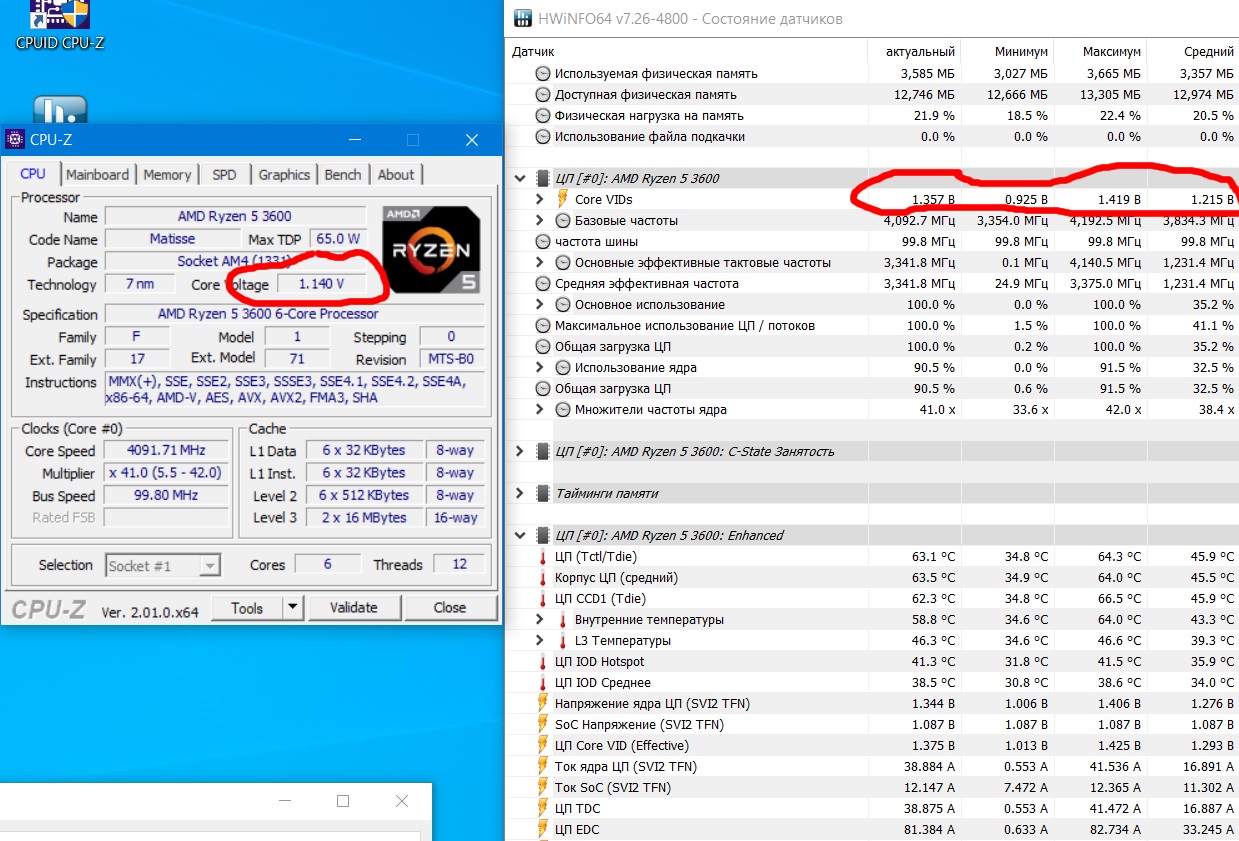
Task: Click the chip icon of C-State Занятость group
Action: 543,451
